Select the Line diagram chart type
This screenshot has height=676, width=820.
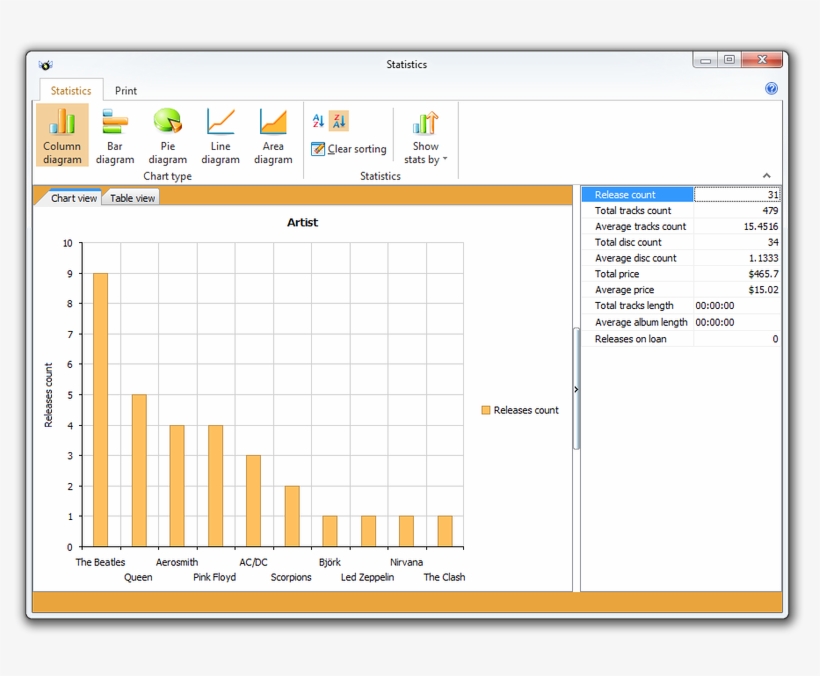(220, 135)
